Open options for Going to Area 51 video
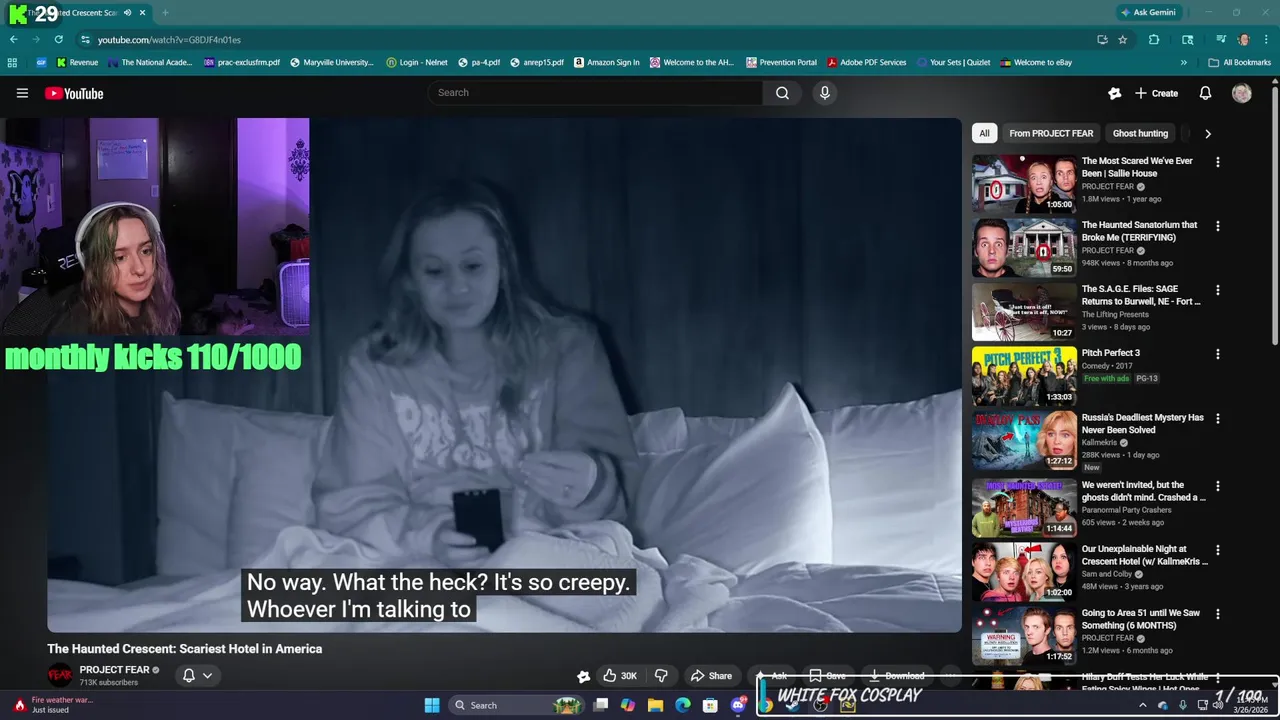 point(1217,614)
